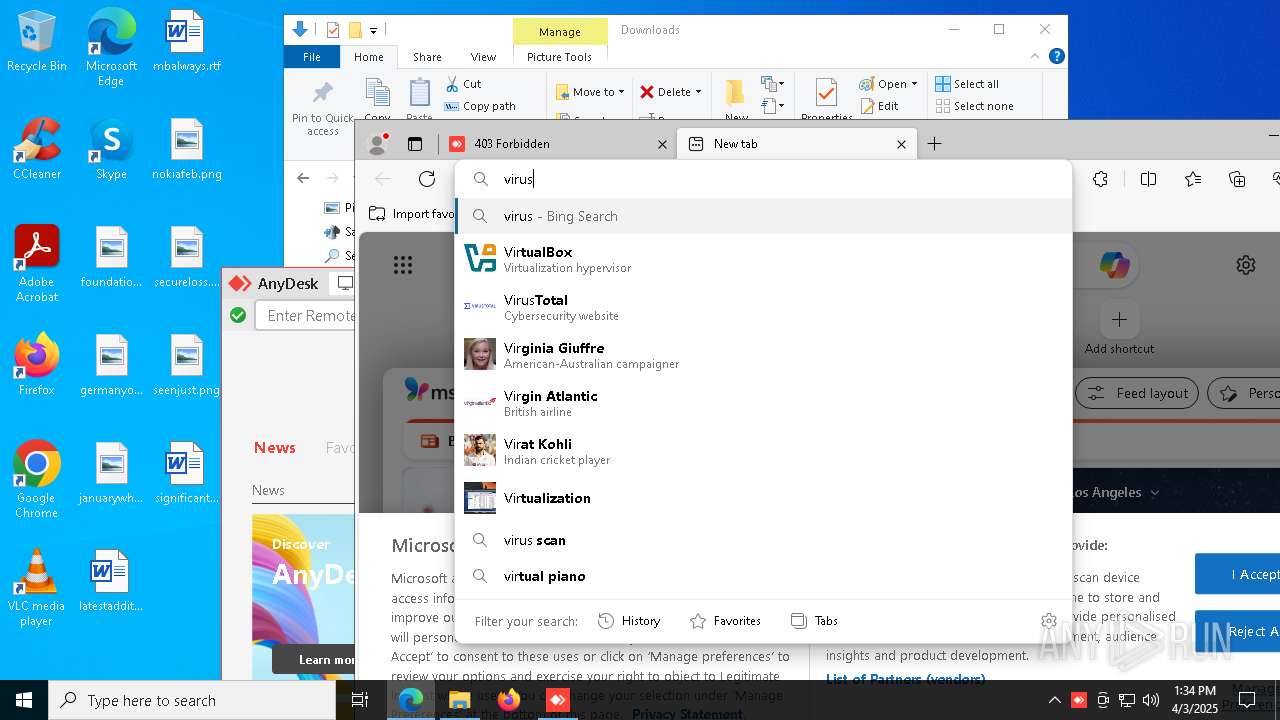
Task: Open Edge favorites star icon
Action: pos(1193,179)
